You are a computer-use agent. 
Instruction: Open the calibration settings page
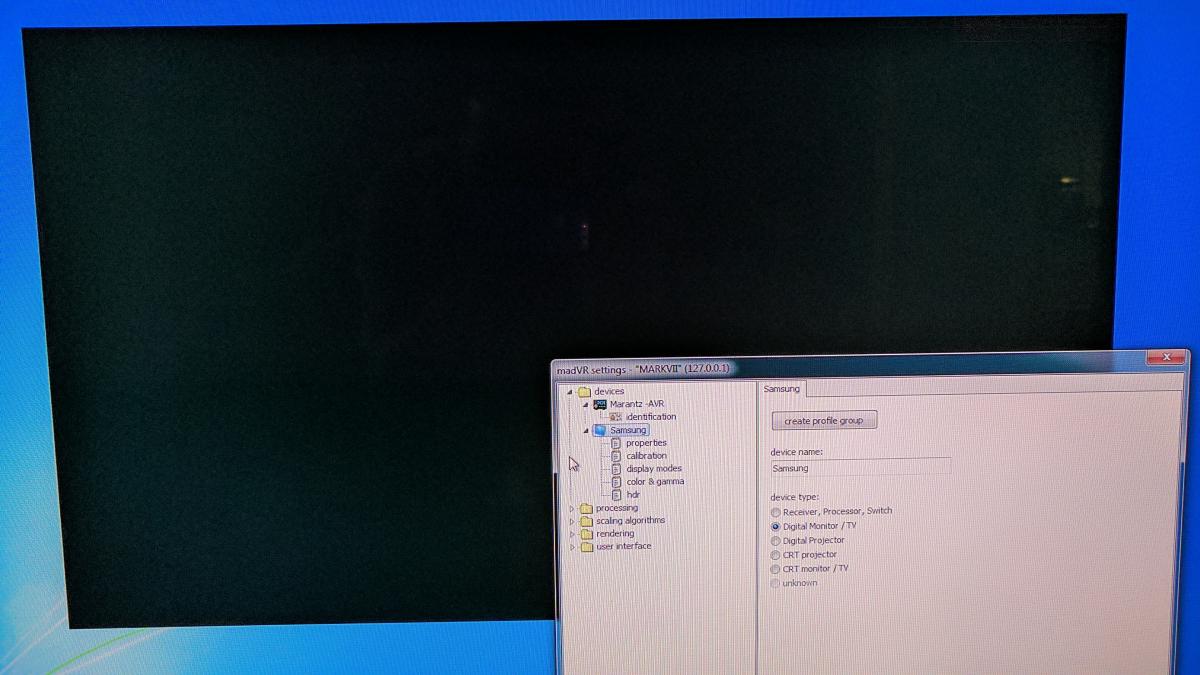pyautogui.click(x=646, y=456)
